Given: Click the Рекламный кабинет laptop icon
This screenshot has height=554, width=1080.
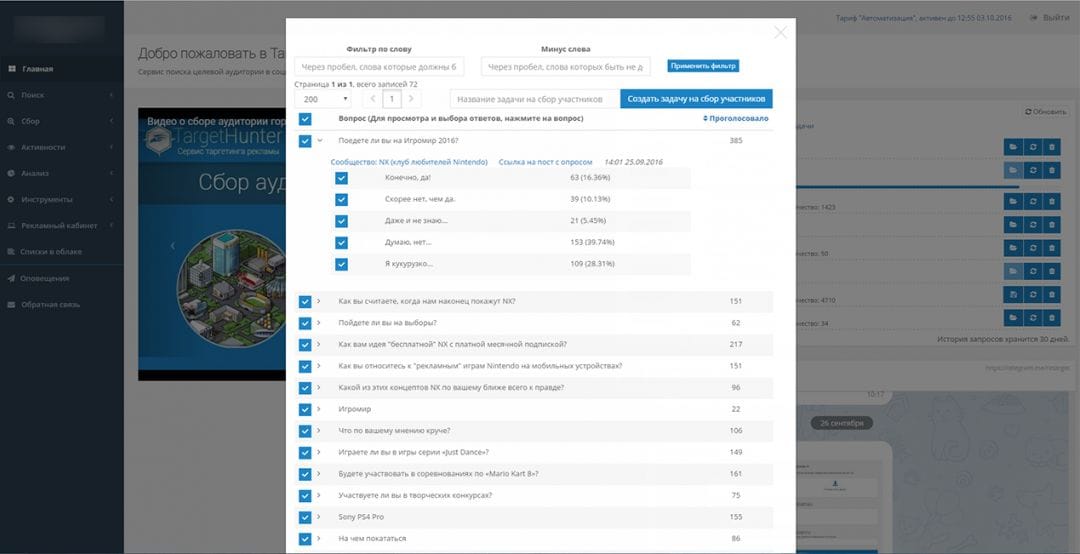Looking at the screenshot, I should coord(12,226).
